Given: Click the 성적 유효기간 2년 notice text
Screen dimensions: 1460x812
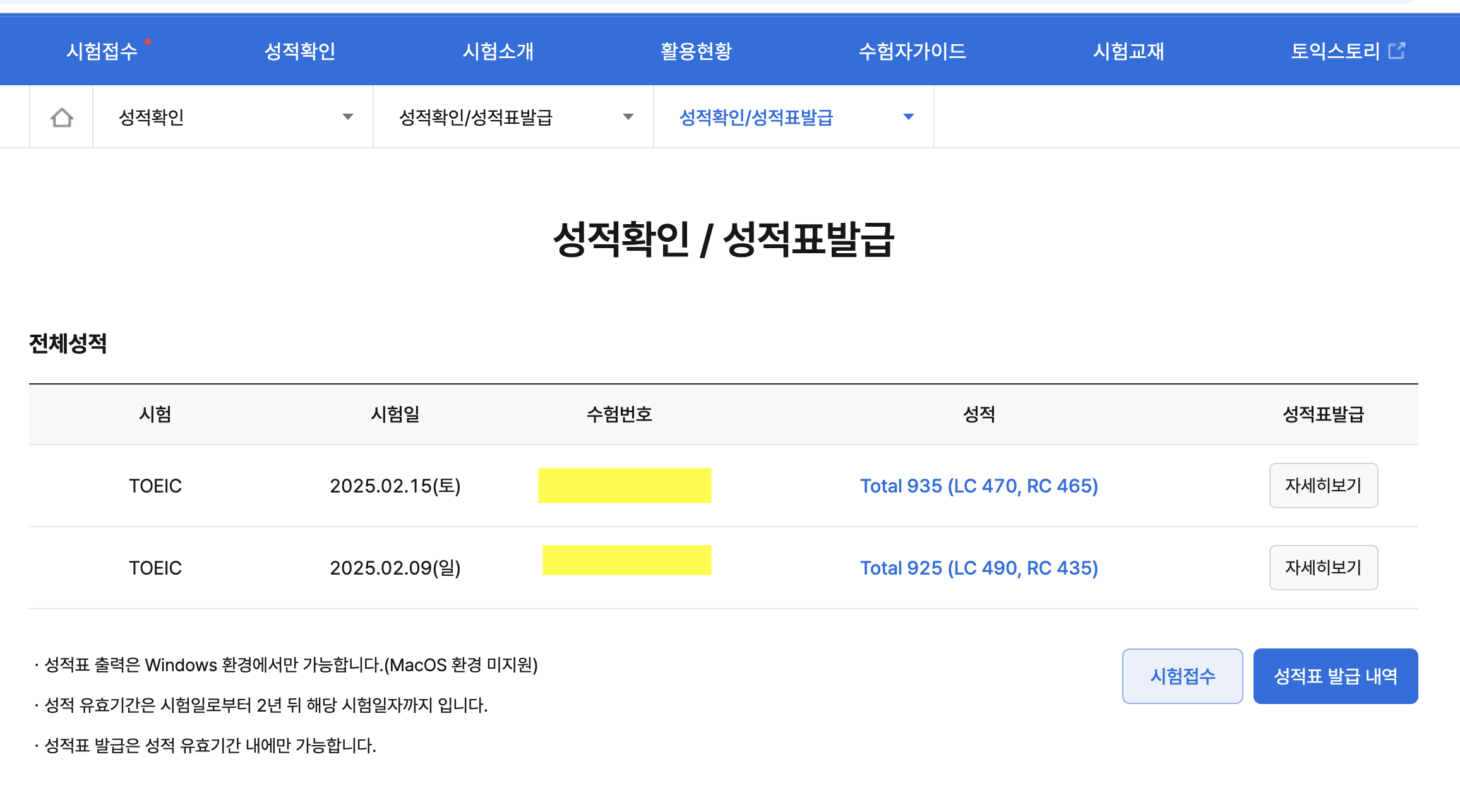Looking at the screenshot, I should (266, 705).
